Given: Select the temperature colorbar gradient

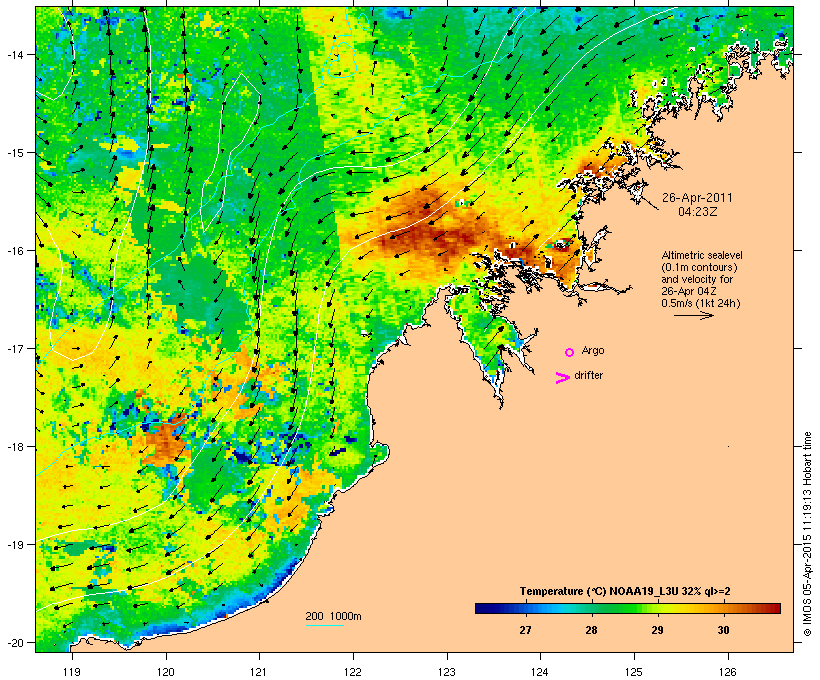Looking at the screenshot, I should 628,608.
